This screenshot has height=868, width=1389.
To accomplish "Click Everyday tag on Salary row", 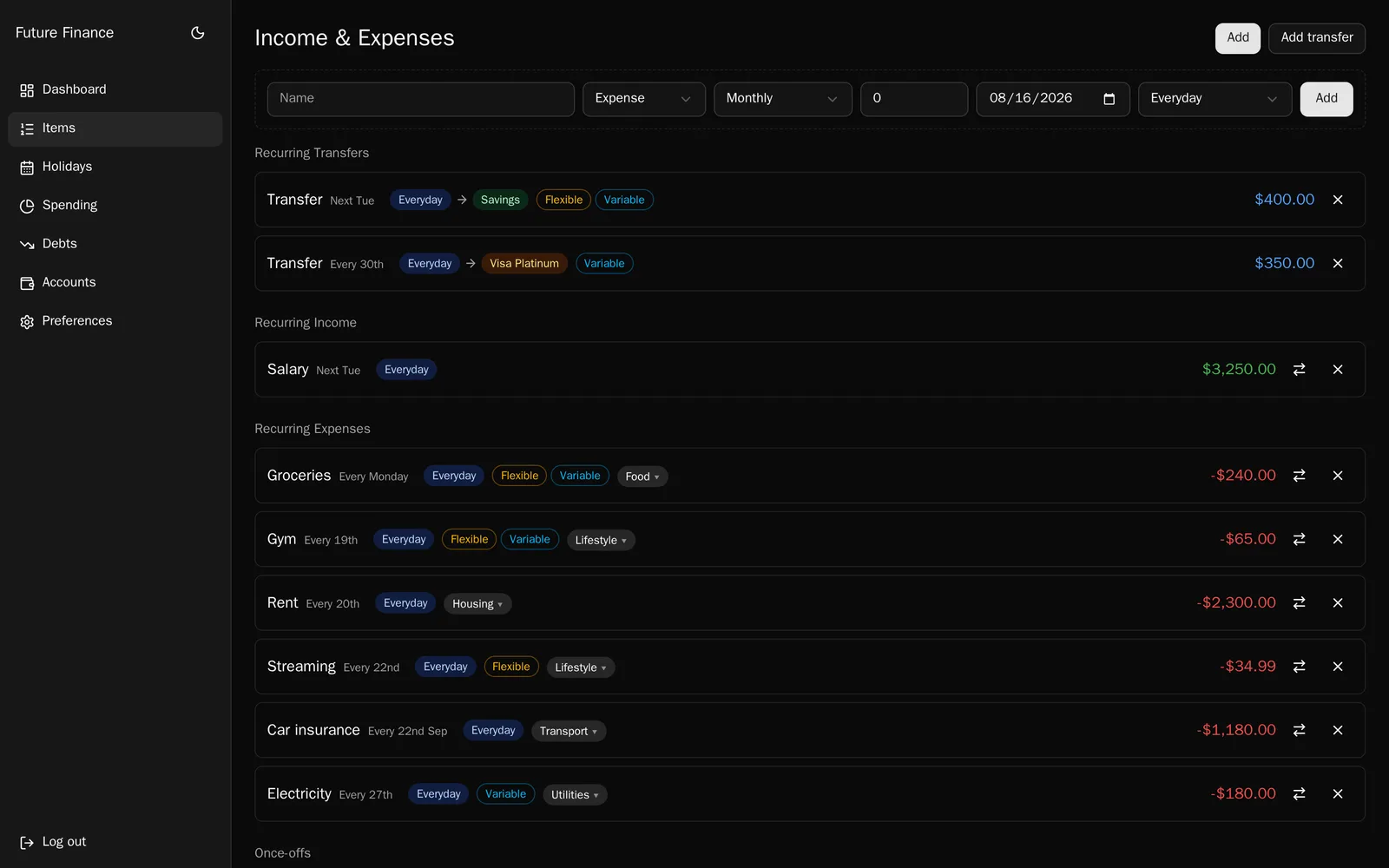I will [406, 370].
